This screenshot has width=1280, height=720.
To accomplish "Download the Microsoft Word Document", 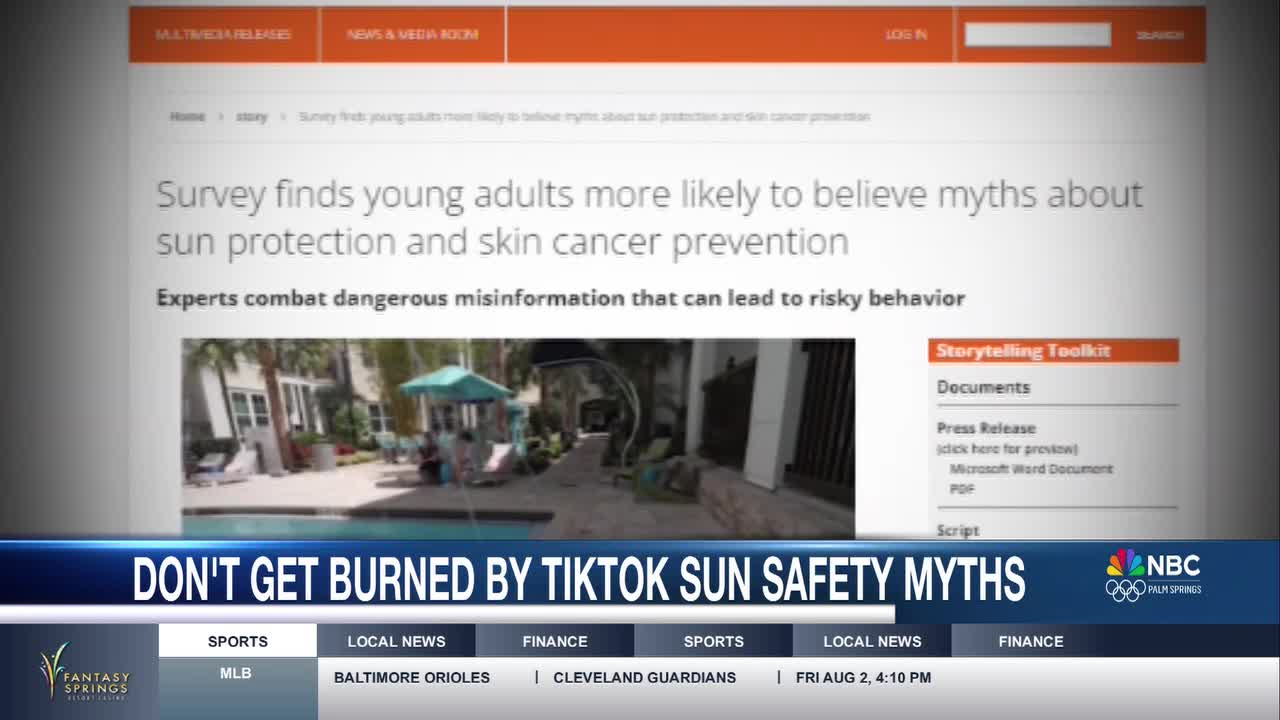I will click(x=1031, y=469).
